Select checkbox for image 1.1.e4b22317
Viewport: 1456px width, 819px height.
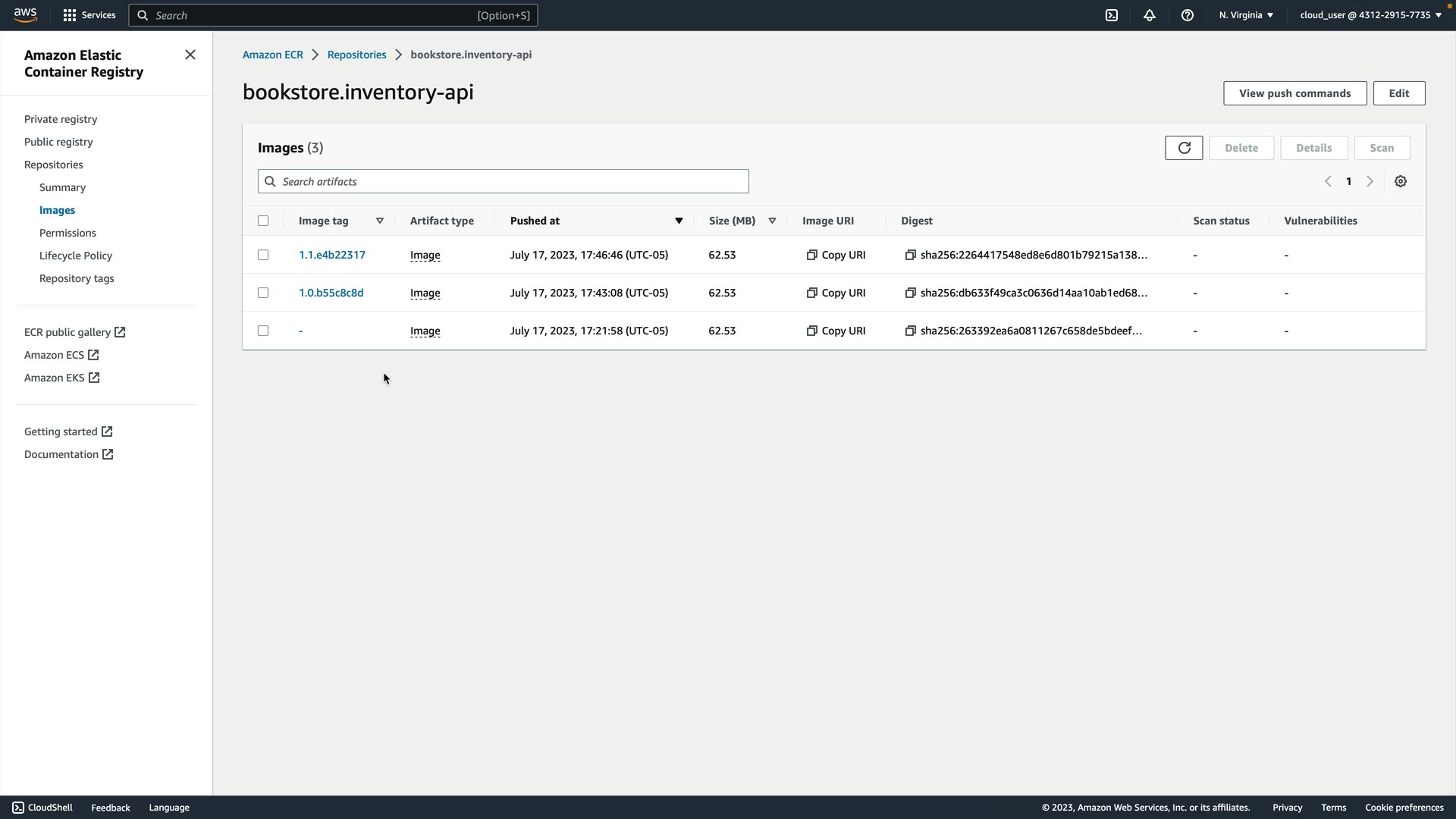[x=263, y=255]
